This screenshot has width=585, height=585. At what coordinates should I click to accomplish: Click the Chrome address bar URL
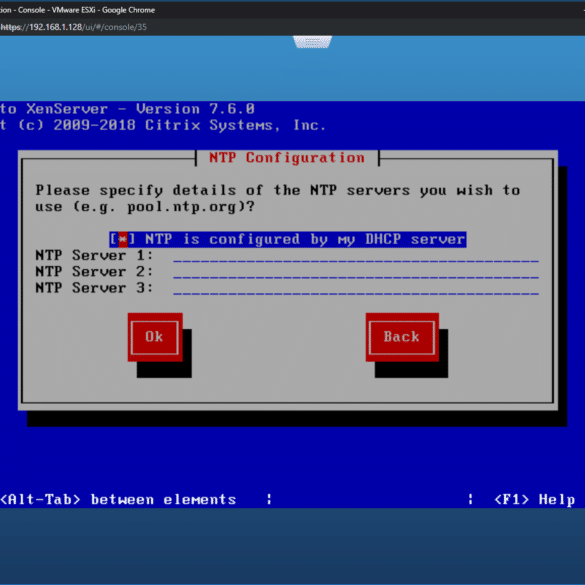(73, 27)
